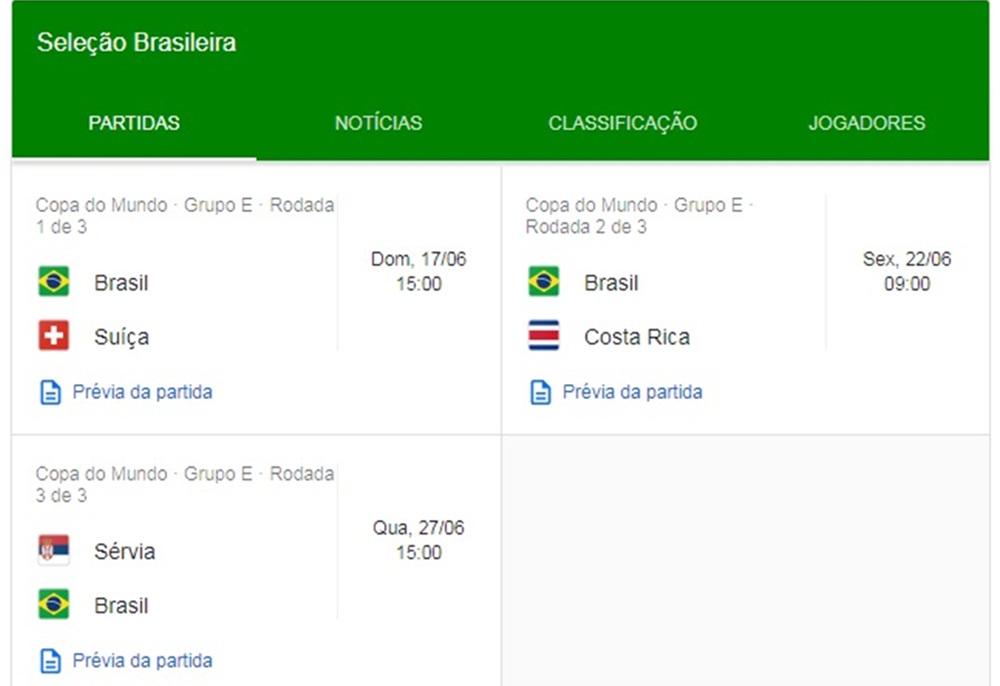Click the Serbia flag icon
Image resolution: width=1000 pixels, height=686 pixels.
click(54, 550)
